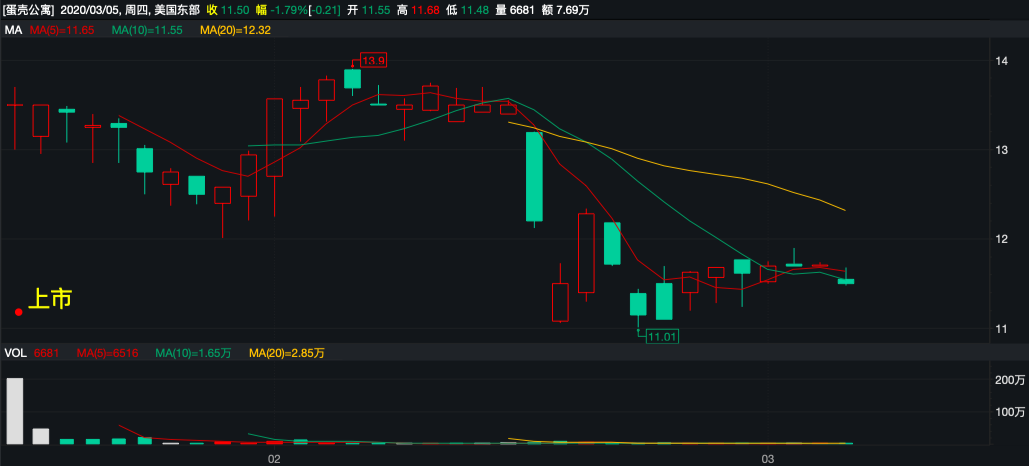The height and width of the screenshot is (466, 1029).
Task: Click the volume MA(5)=6516 label
Action: (x=111, y=353)
